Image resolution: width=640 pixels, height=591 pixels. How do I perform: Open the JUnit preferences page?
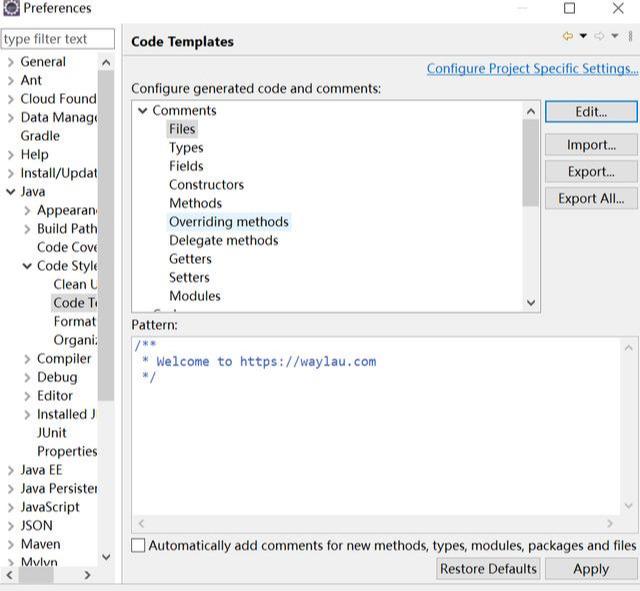tap(51, 433)
